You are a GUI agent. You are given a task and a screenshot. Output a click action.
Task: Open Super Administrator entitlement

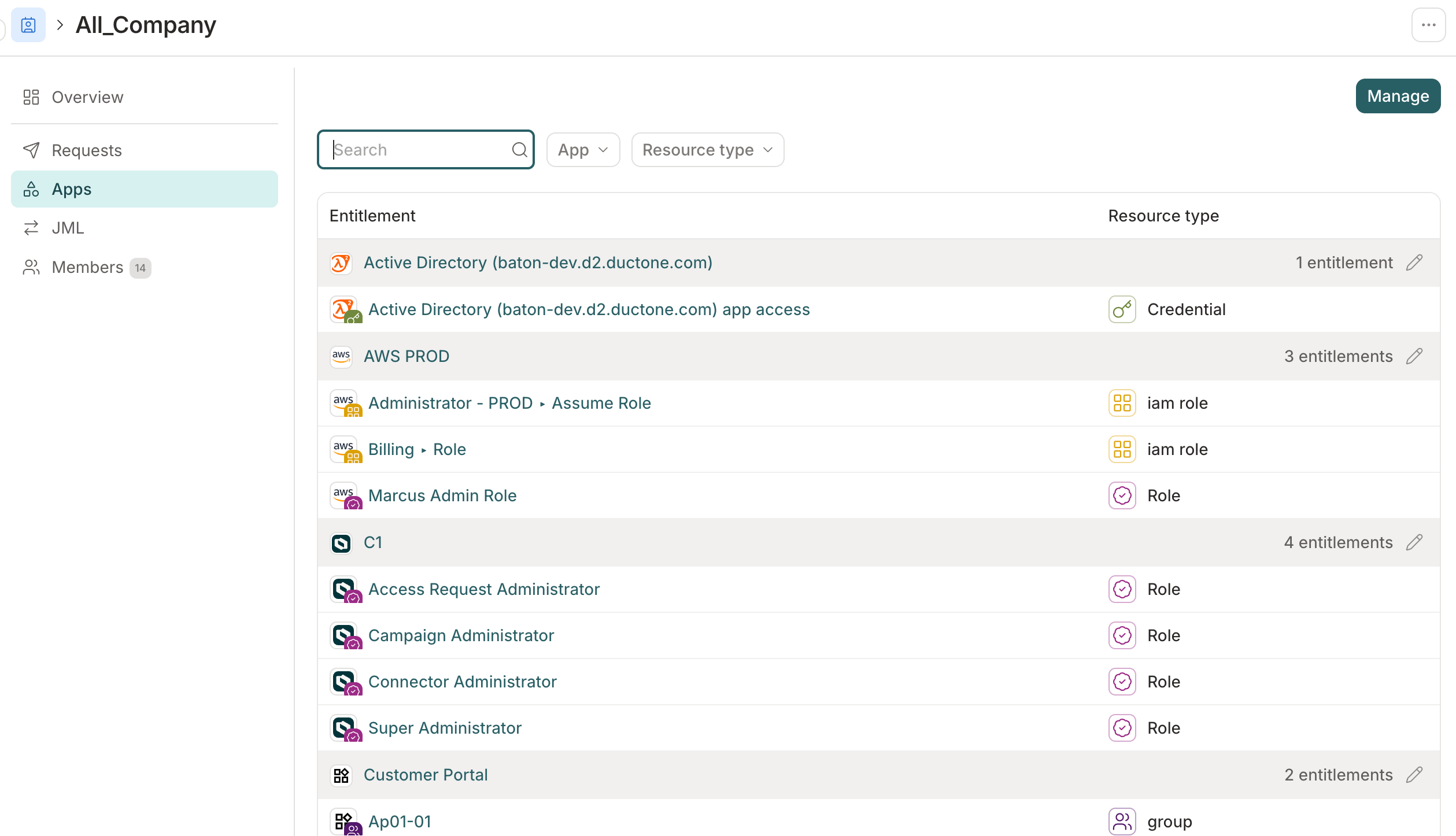445,728
